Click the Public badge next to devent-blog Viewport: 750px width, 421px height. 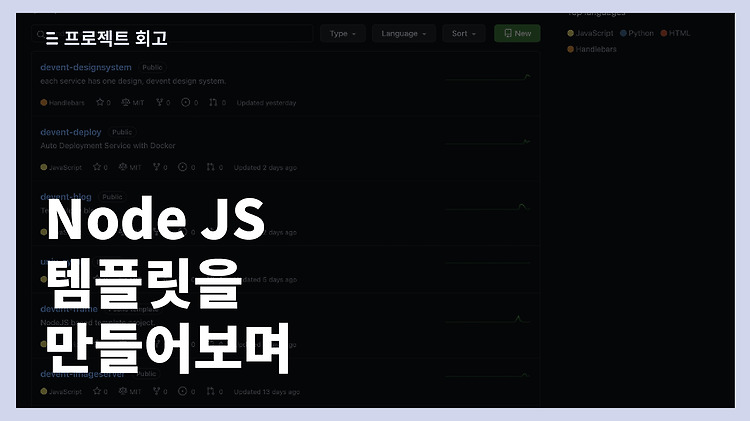pos(112,197)
